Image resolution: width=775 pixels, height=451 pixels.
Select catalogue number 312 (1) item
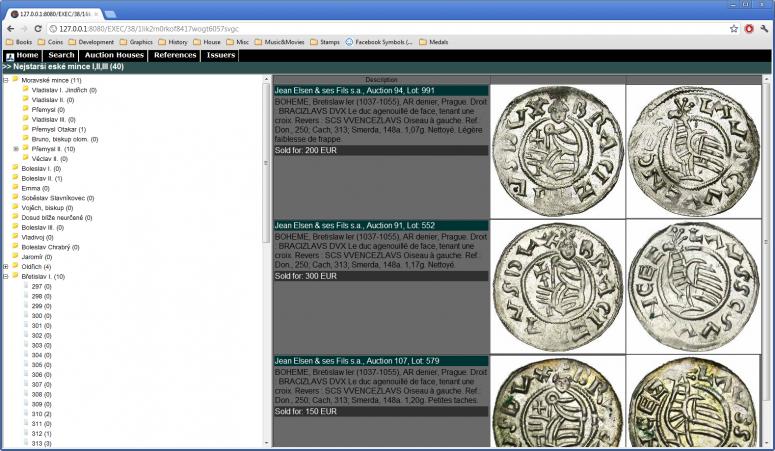42,434
